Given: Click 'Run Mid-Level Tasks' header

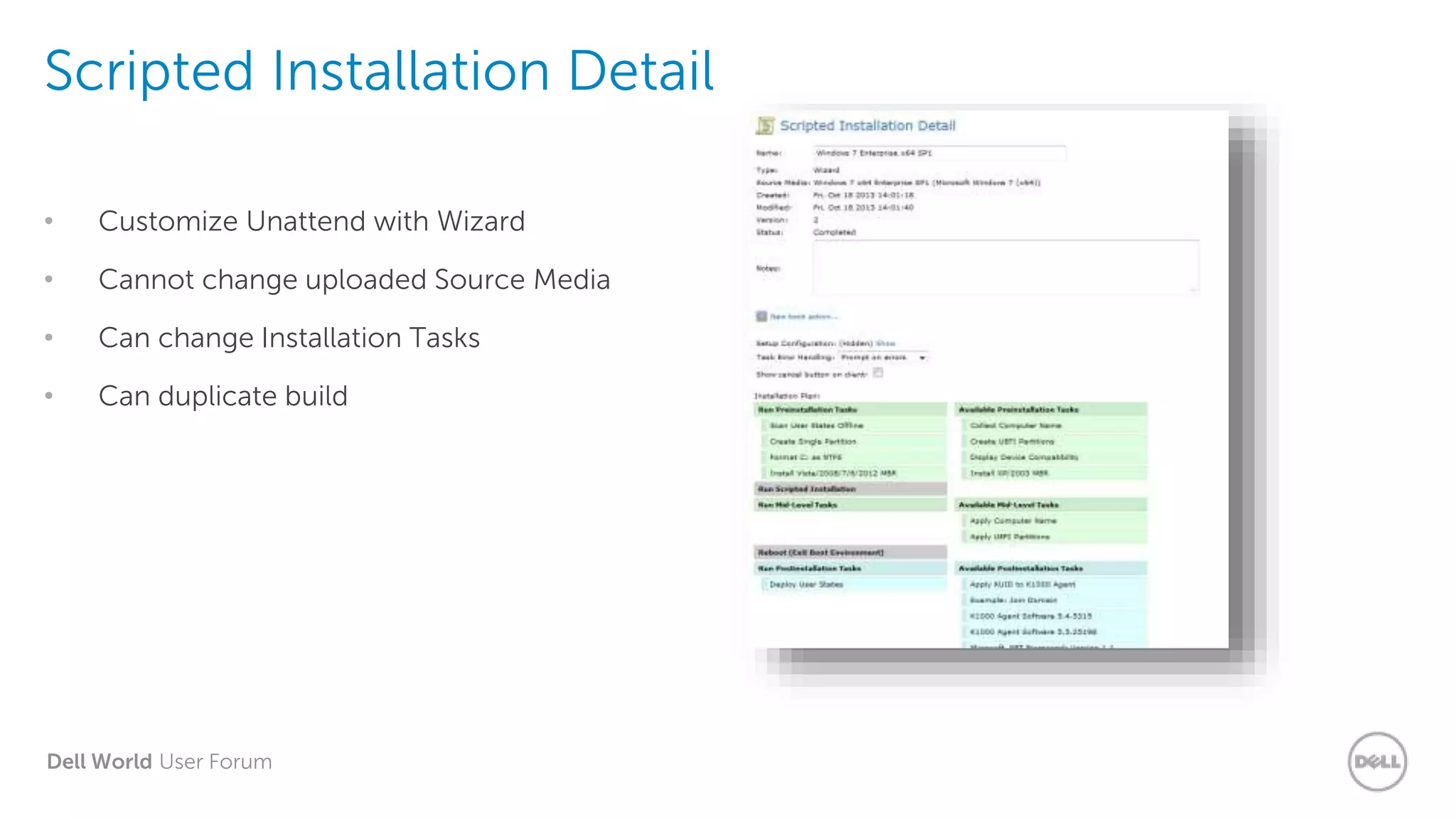Looking at the screenshot, I should point(850,505).
